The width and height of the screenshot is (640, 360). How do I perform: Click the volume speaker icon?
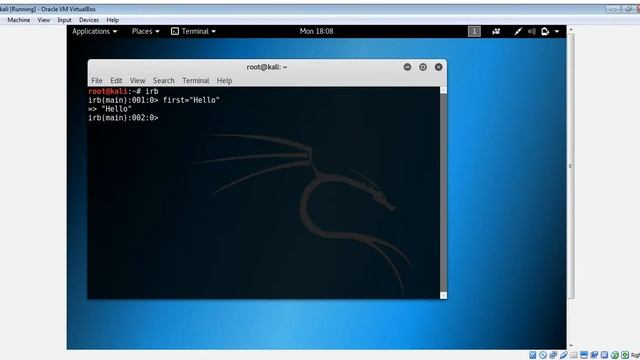pos(531,31)
